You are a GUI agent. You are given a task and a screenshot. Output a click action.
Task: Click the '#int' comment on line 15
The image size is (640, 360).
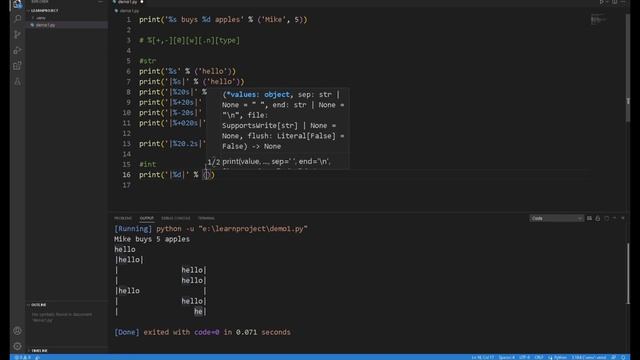[147, 164]
